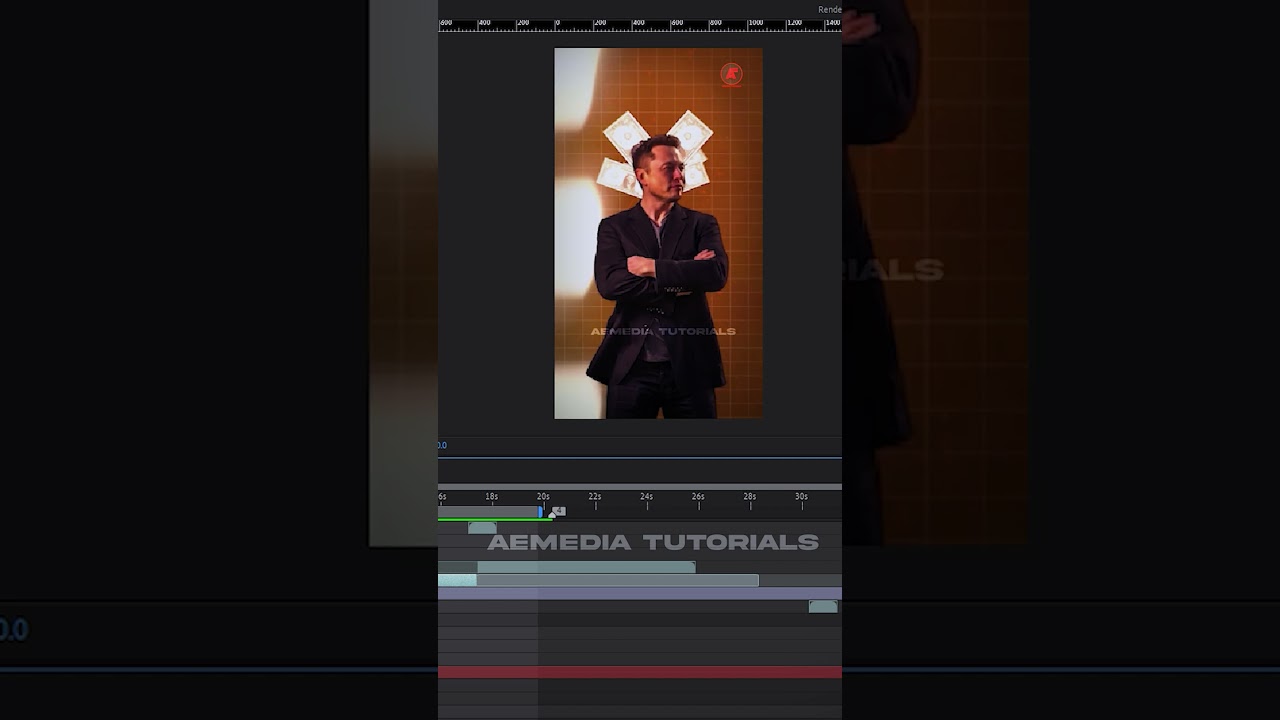Click the time navigator bar above the ruler
The width and height of the screenshot is (1280, 720).
(x=640, y=487)
